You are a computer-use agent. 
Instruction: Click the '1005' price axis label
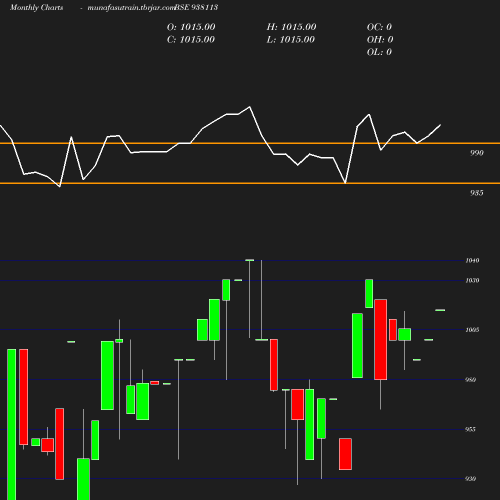[472, 330]
